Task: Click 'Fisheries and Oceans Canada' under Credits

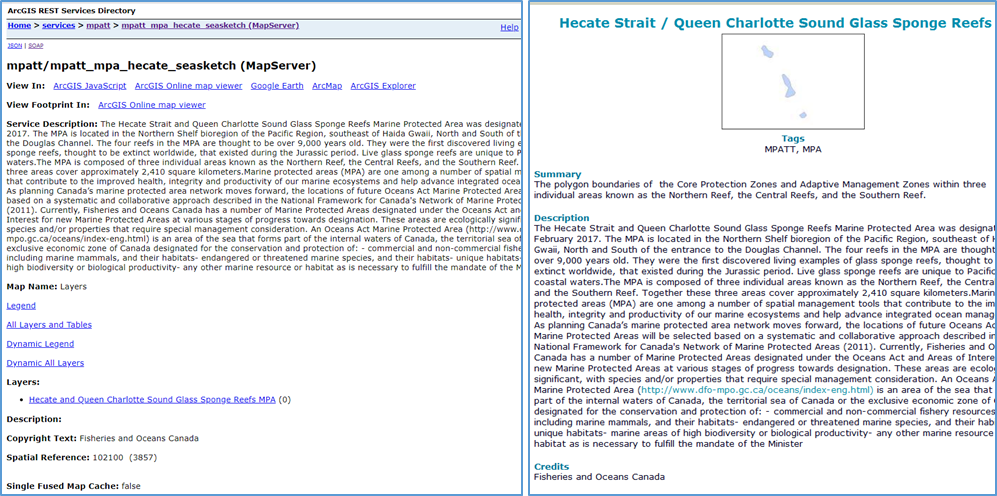Action: (600, 477)
